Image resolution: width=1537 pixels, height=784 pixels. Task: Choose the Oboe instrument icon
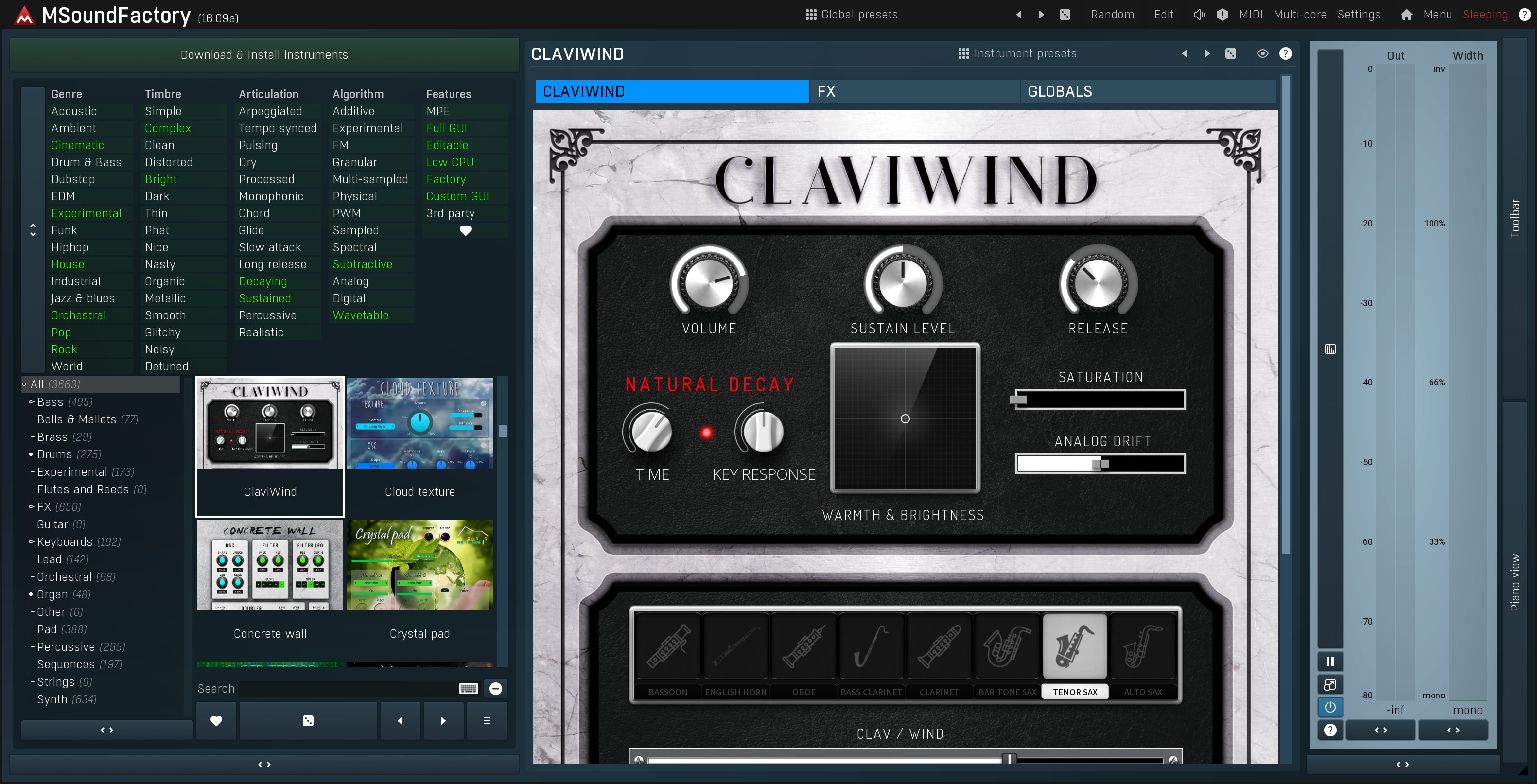[803, 647]
